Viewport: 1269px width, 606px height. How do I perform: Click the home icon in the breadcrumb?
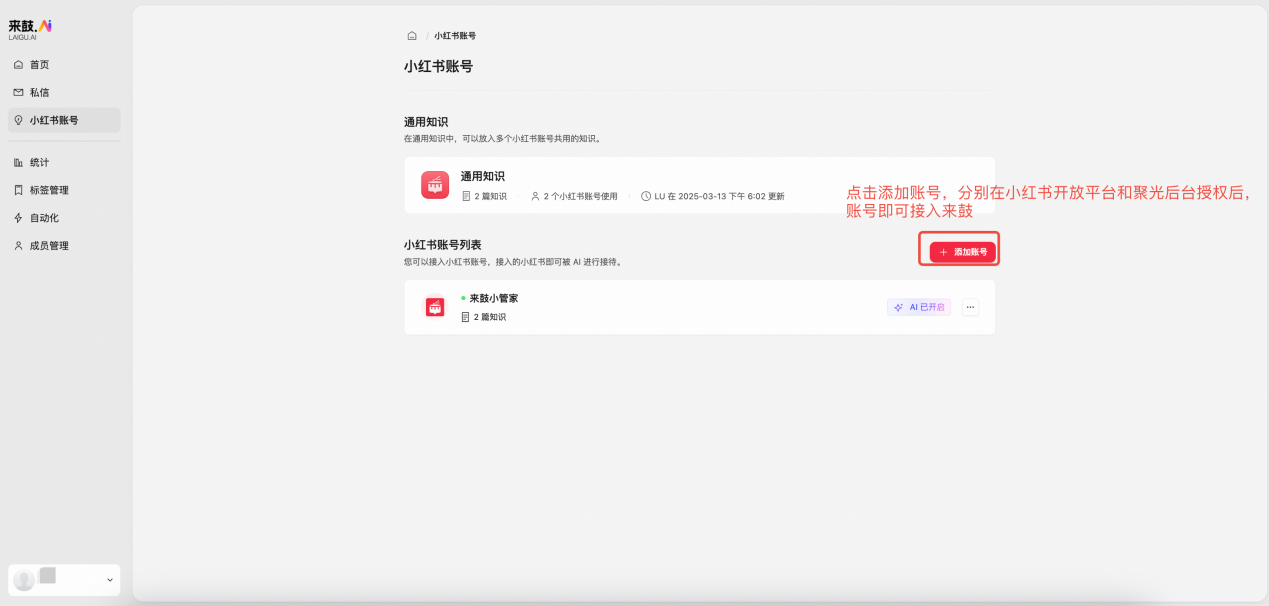point(411,35)
